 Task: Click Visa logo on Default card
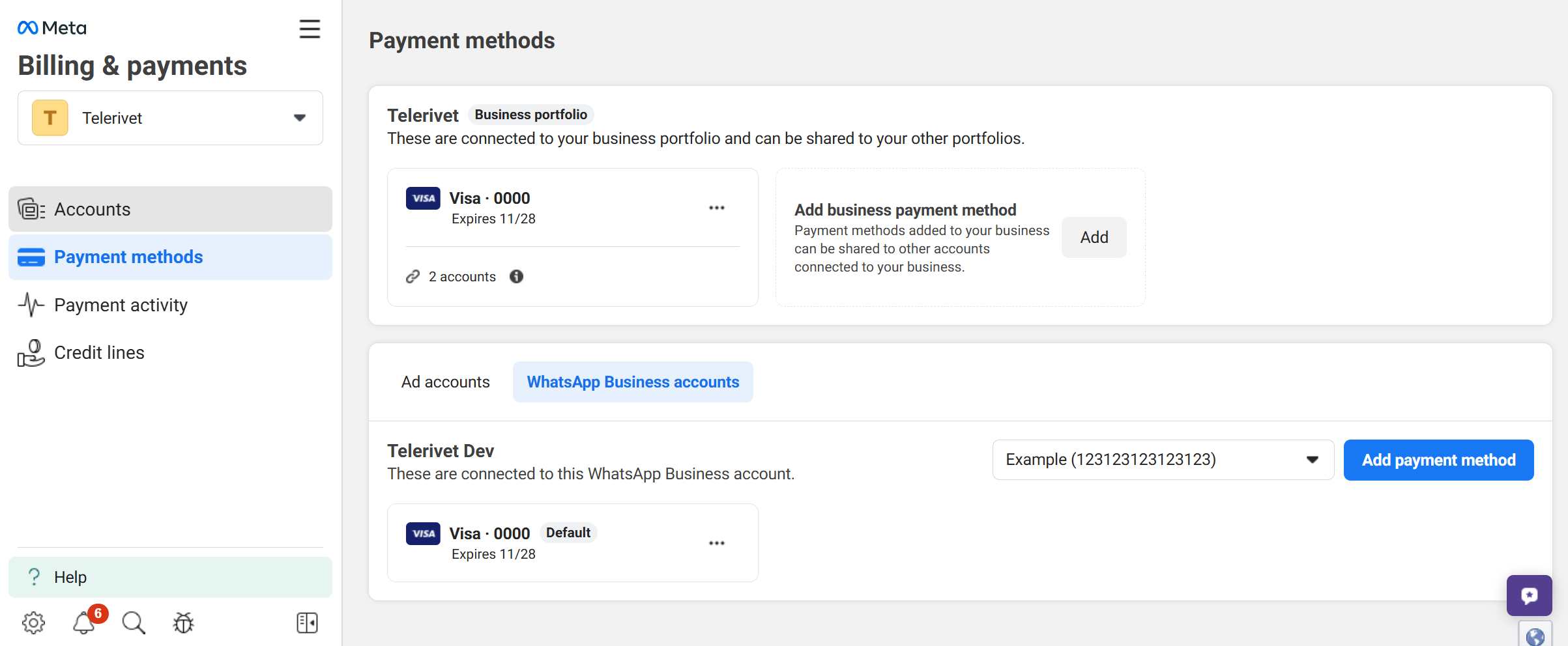[x=423, y=534]
